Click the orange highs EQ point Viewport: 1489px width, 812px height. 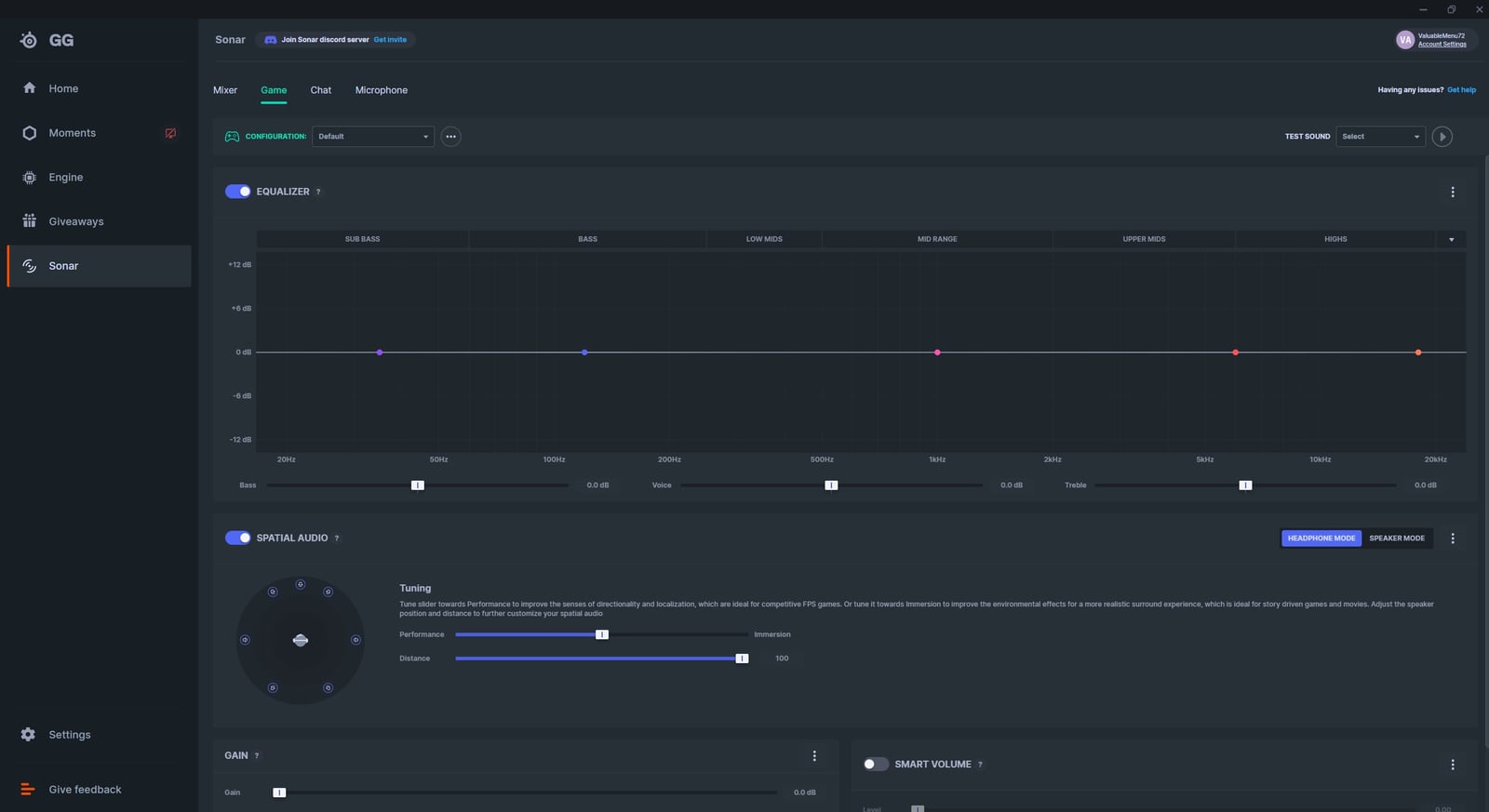(x=1418, y=353)
